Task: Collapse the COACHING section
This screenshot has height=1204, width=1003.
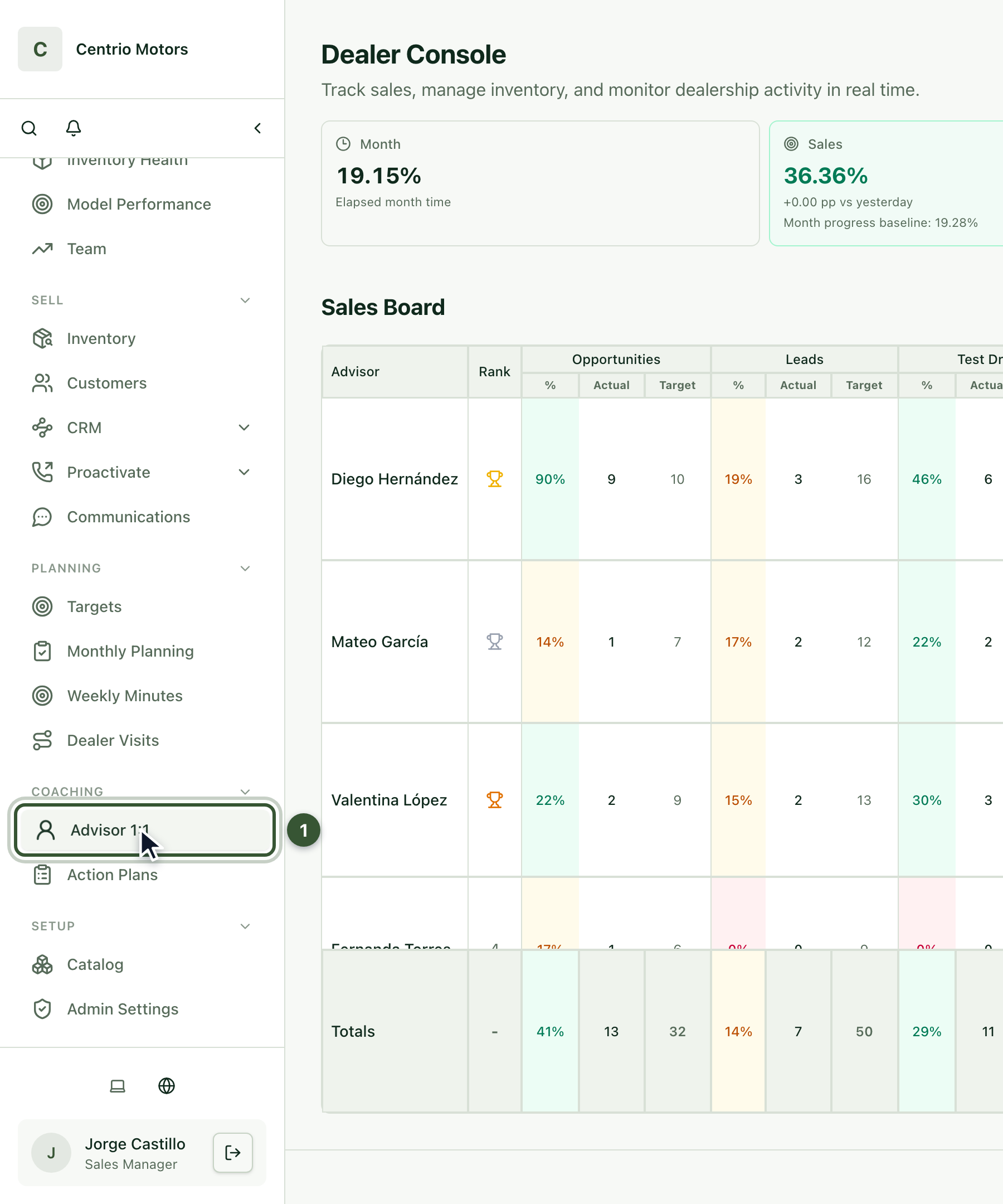Action: pyautogui.click(x=245, y=792)
